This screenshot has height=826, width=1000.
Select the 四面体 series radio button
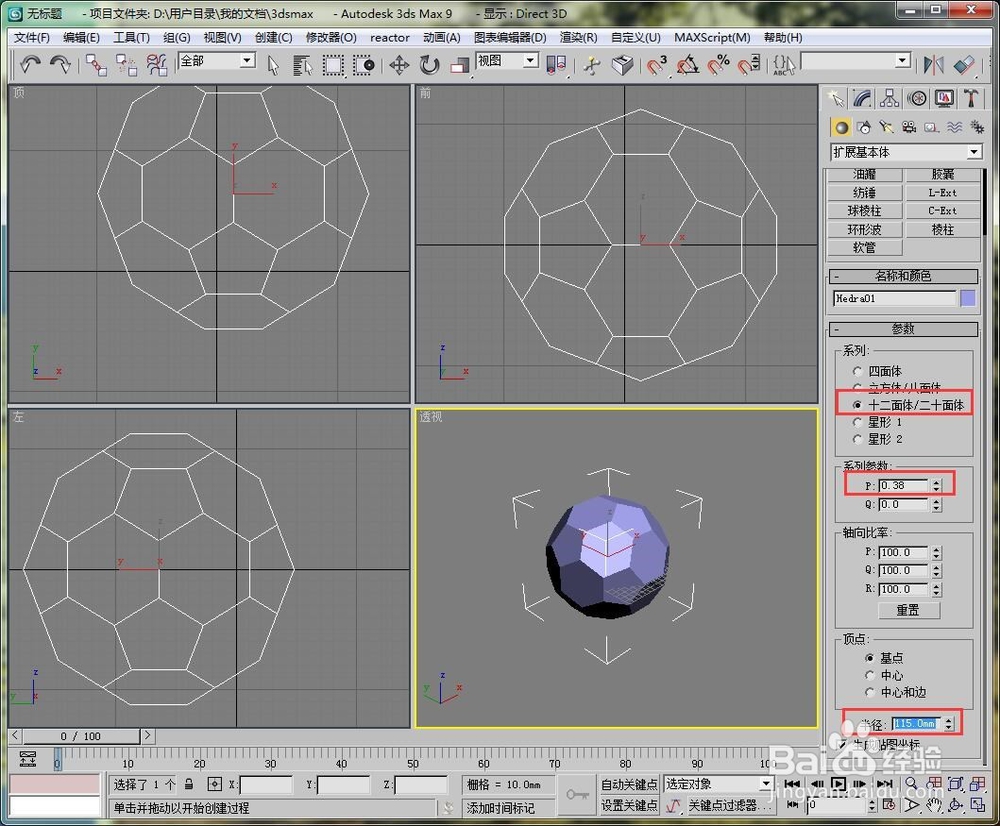tap(857, 371)
